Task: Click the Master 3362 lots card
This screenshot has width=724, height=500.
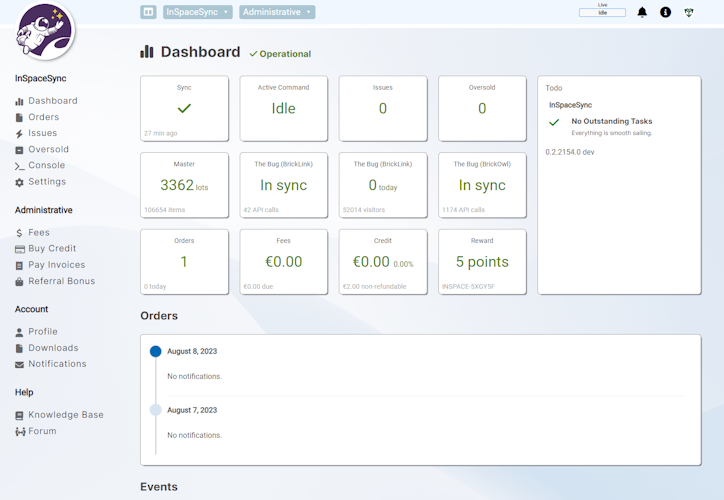Action: [184, 185]
